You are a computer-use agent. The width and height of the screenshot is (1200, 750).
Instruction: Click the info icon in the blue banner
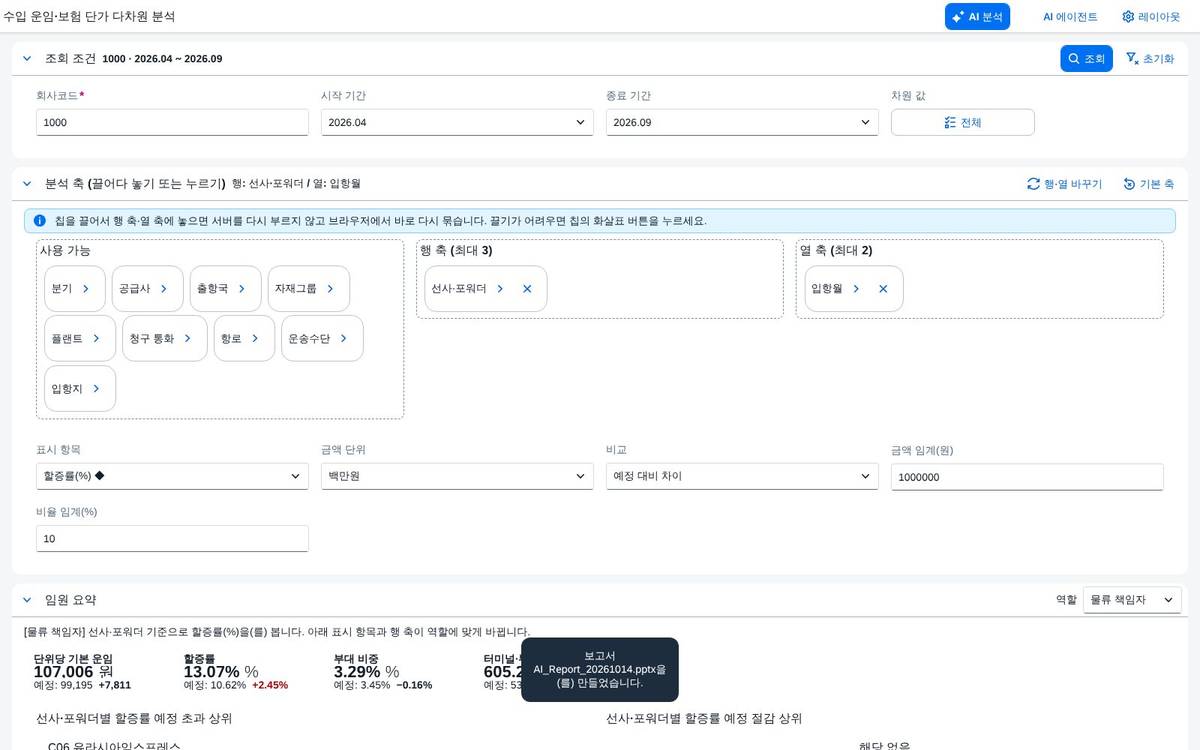pyautogui.click(x=40, y=220)
